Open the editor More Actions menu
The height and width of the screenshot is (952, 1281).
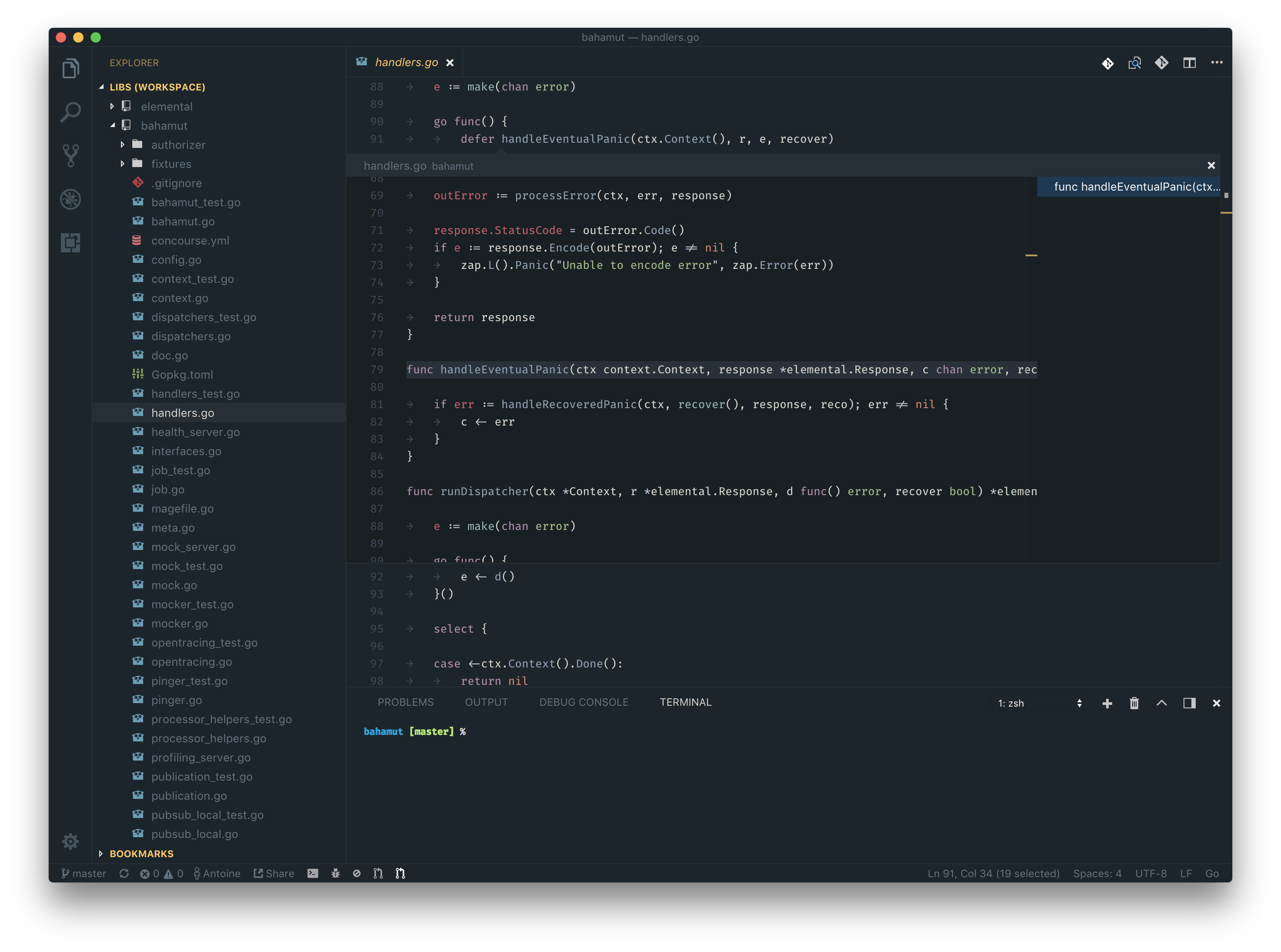[x=1217, y=63]
